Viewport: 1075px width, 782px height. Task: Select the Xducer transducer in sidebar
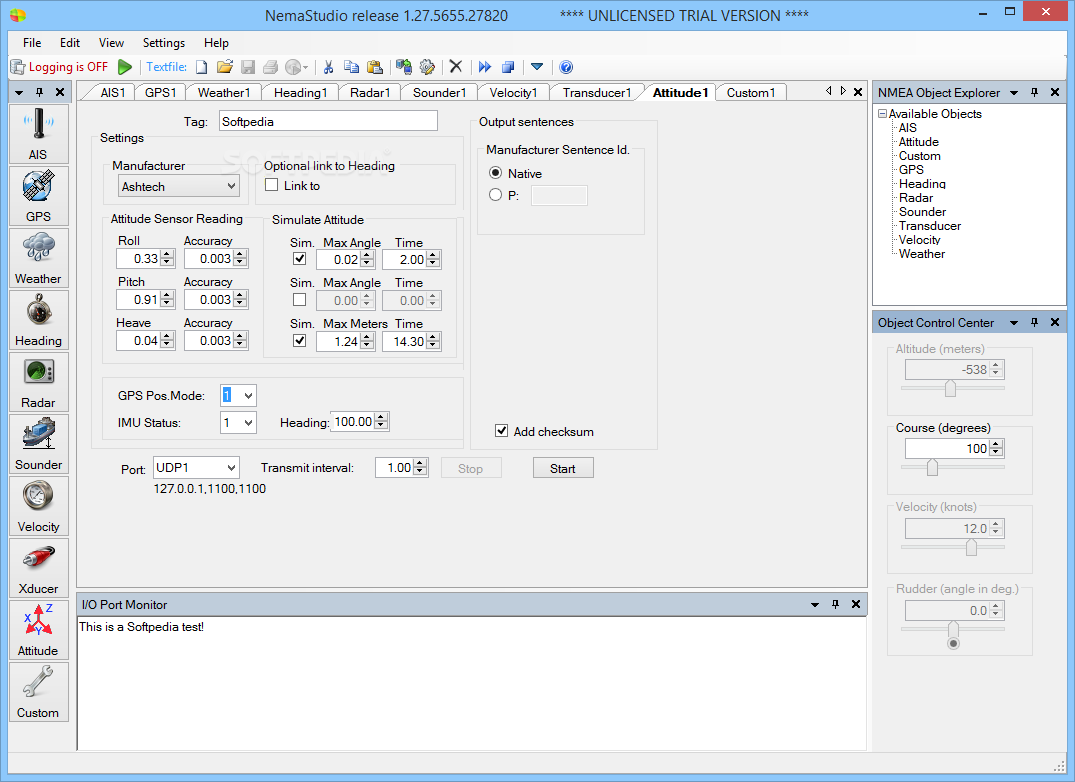(x=38, y=568)
